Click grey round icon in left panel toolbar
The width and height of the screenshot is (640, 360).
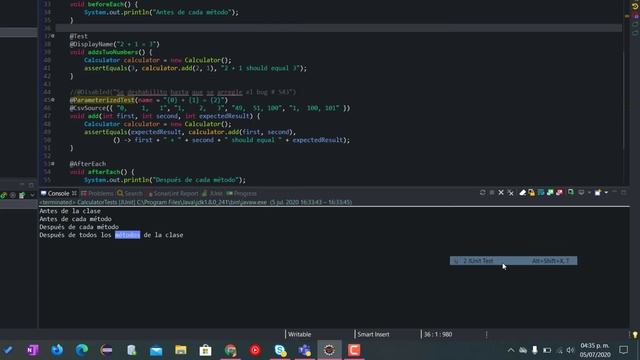point(13,196)
